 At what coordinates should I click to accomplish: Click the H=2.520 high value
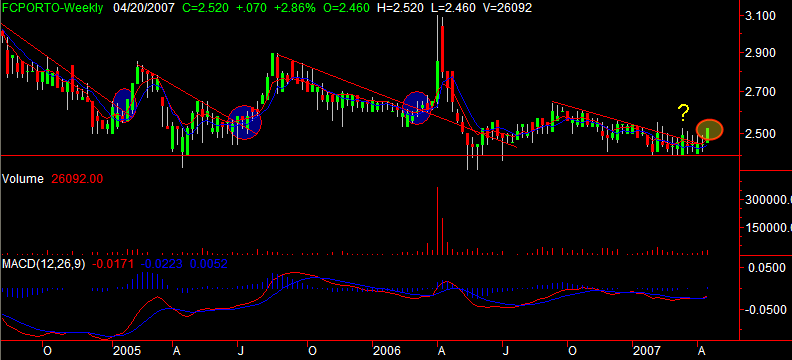pos(400,8)
